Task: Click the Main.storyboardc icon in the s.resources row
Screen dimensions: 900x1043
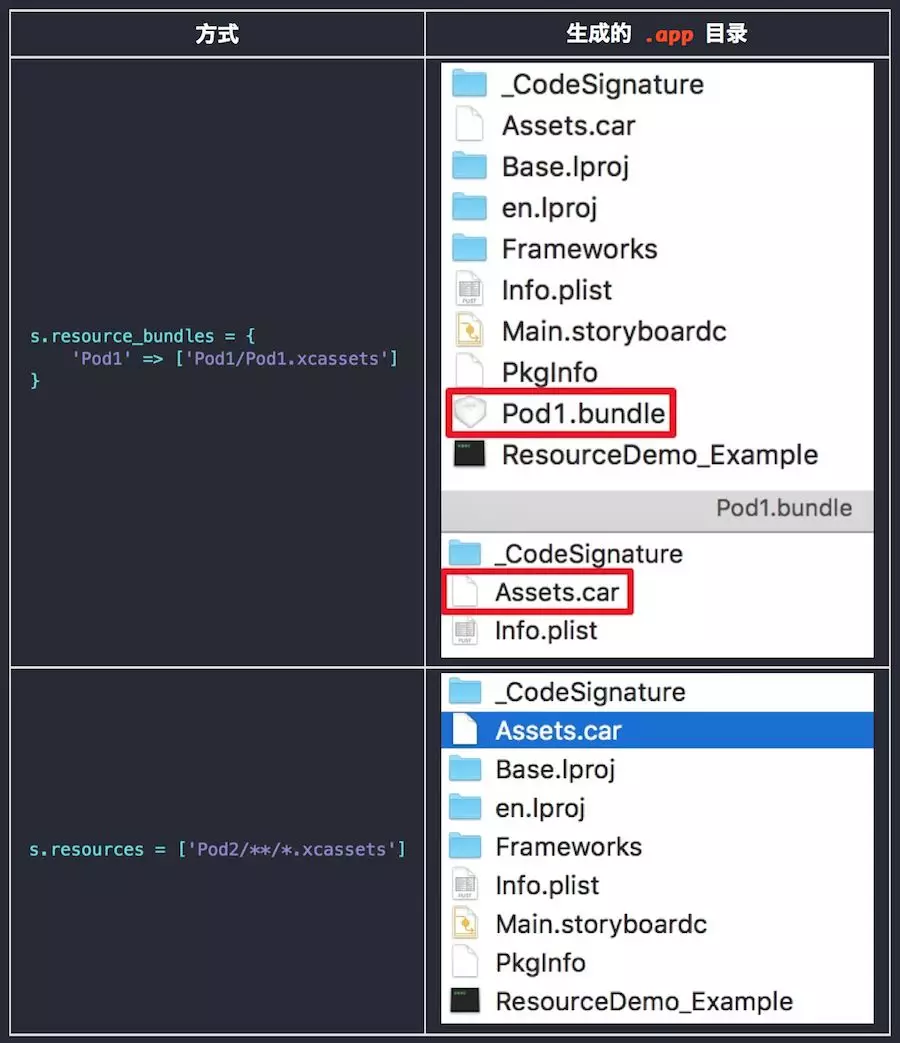Action: (465, 924)
